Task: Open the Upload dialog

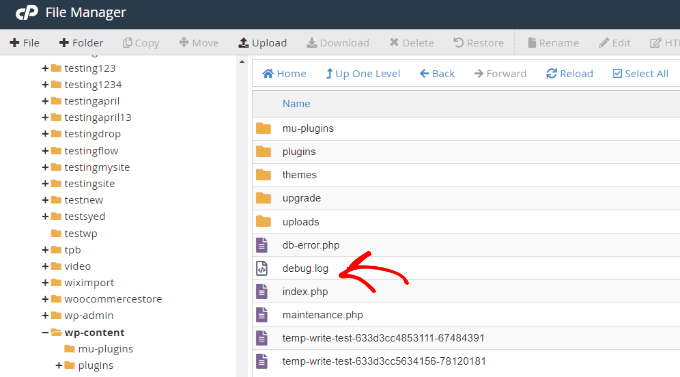Action: (x=262, y=43)
